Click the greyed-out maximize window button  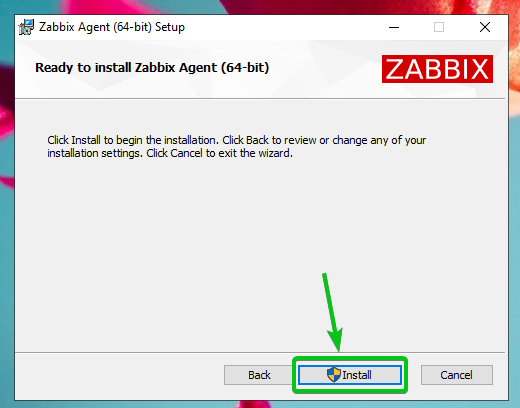(x=439, y=27)
